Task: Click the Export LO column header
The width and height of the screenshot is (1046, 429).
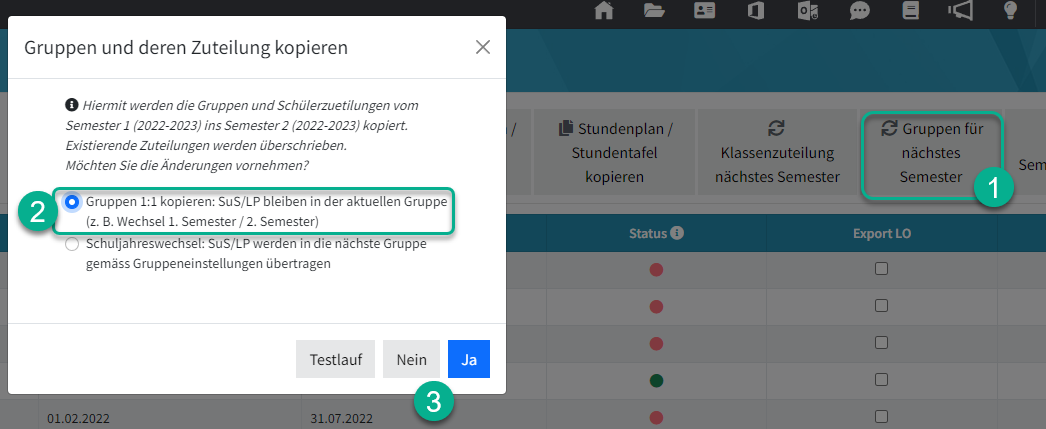Action: pos(882,234)
